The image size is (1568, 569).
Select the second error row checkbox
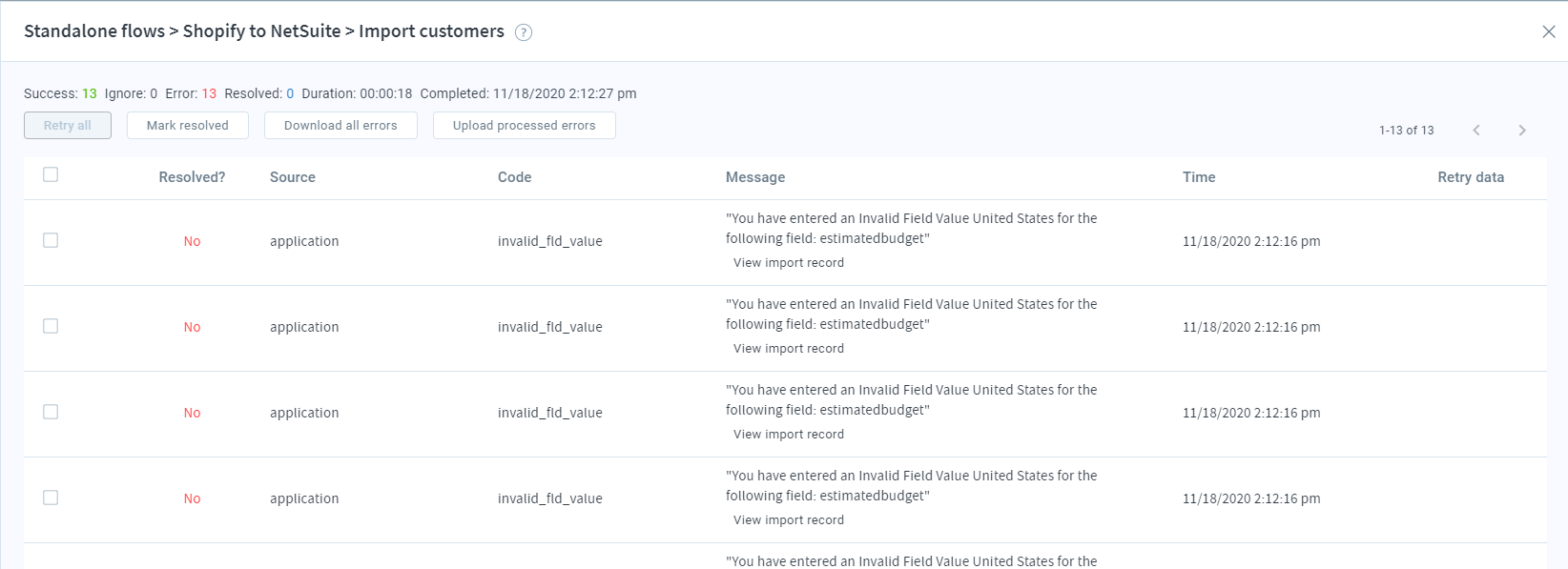pos(51,326)
